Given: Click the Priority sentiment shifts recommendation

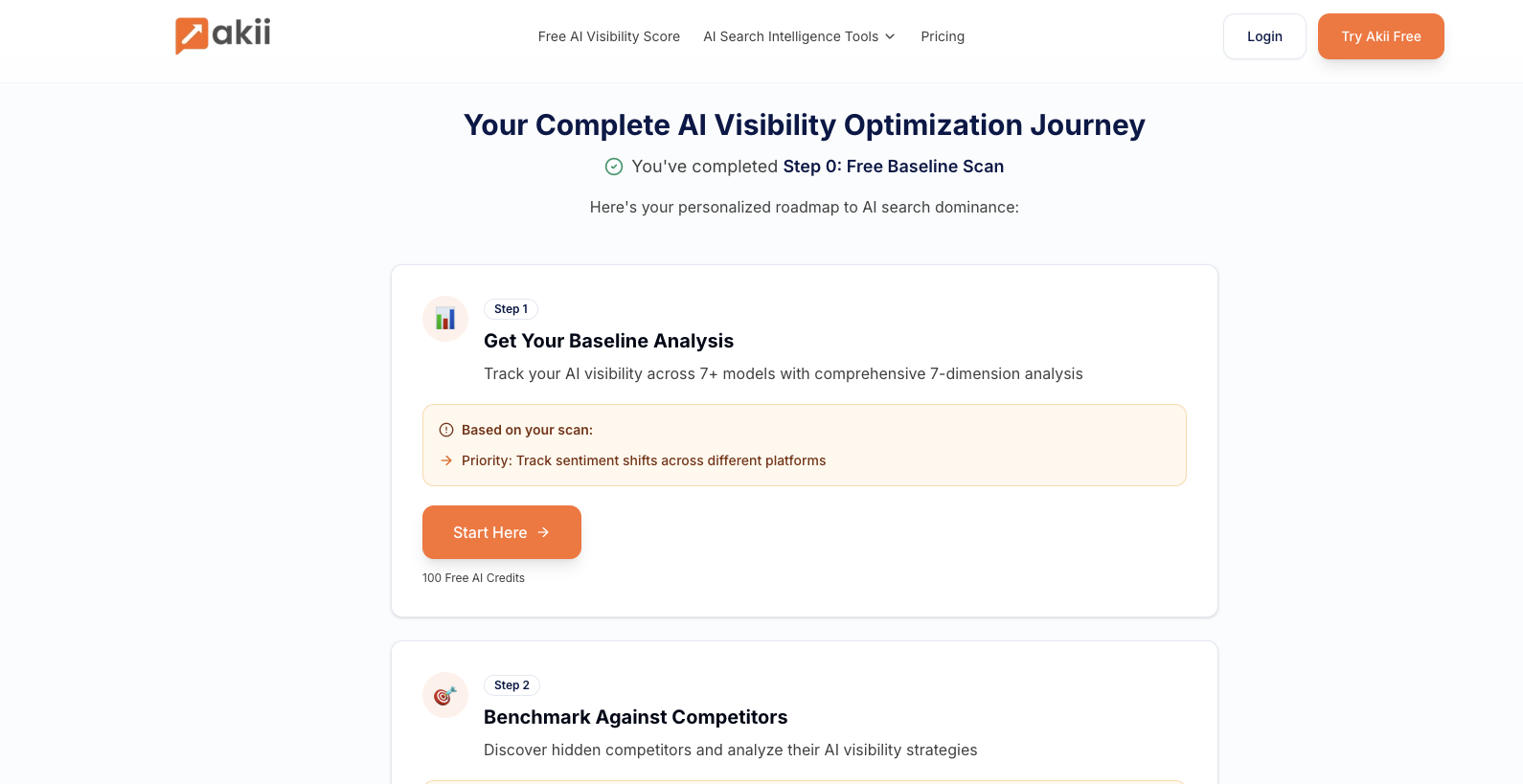Looking at the screenshot, I should 644,460.
